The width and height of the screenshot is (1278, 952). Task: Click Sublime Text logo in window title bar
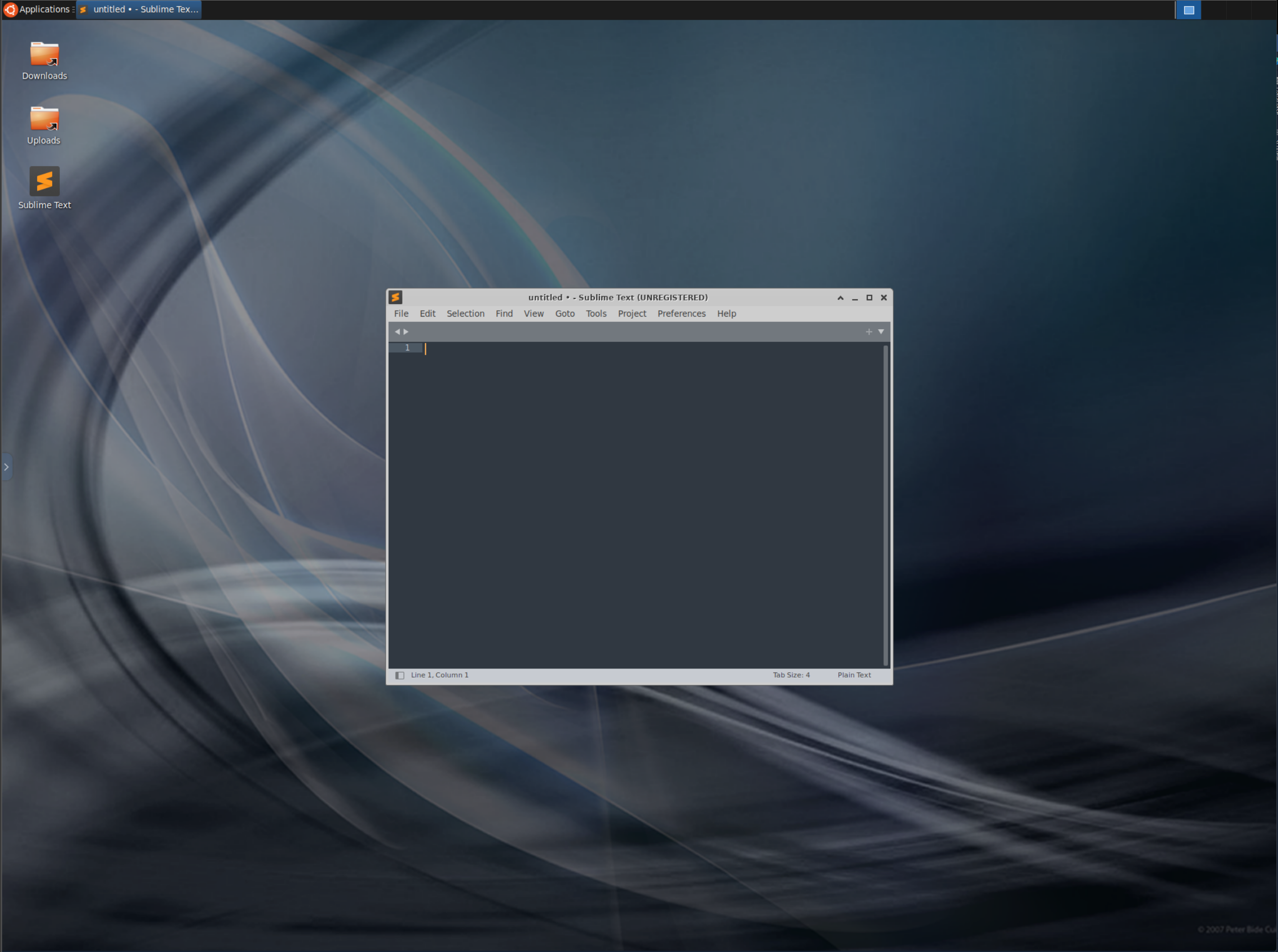pyautogui.click(x=396, y=298)
